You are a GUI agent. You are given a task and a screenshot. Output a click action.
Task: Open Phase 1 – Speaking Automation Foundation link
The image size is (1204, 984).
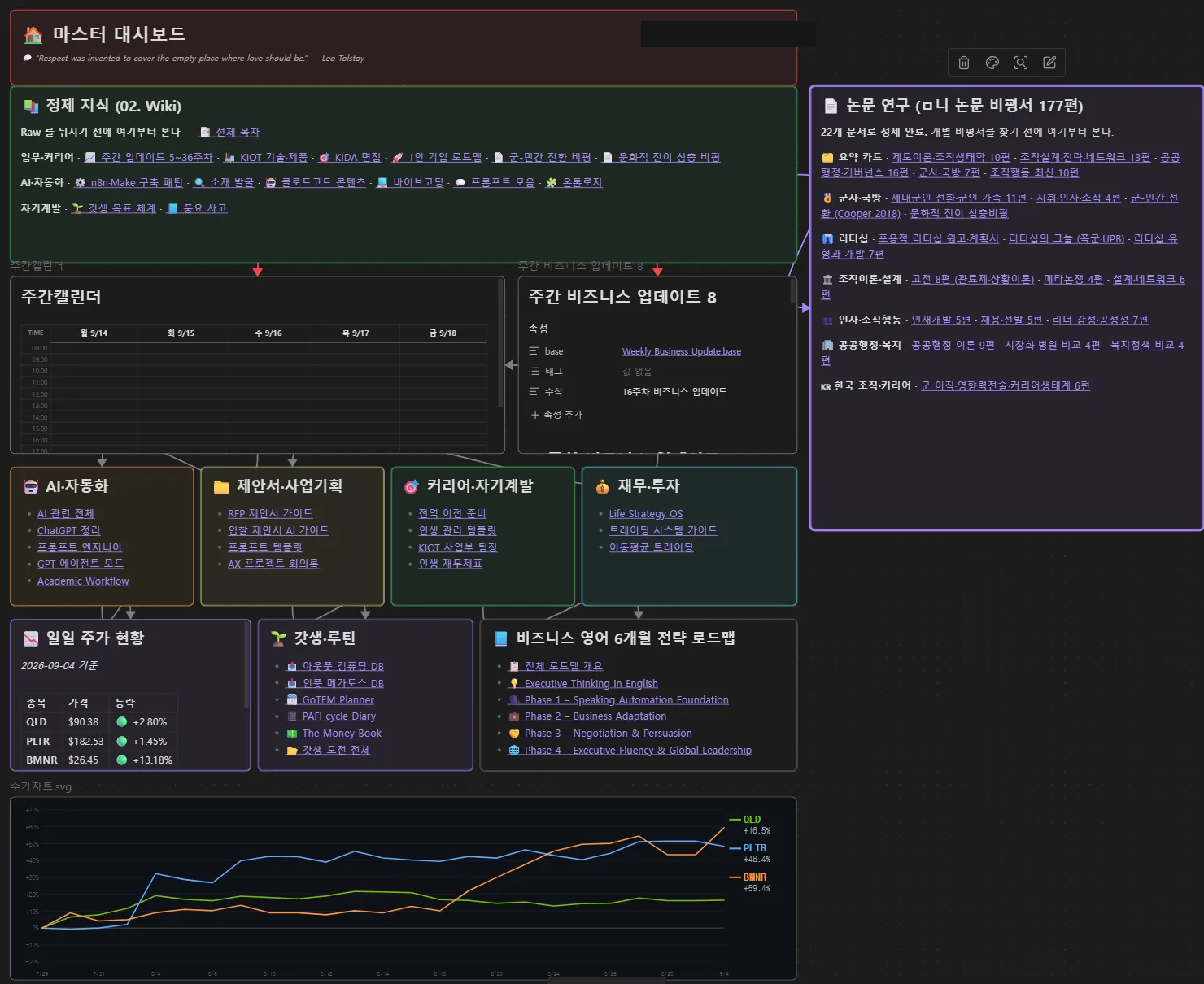coord(626,700)
